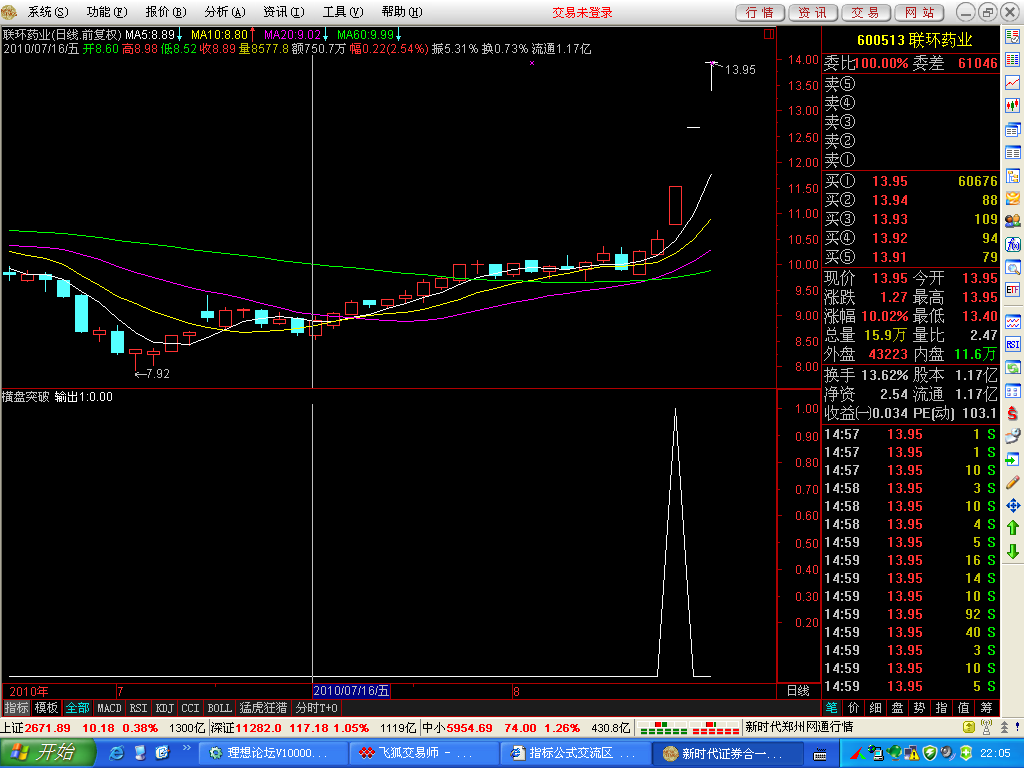Click the 网站 button at top right

[919, 12]
